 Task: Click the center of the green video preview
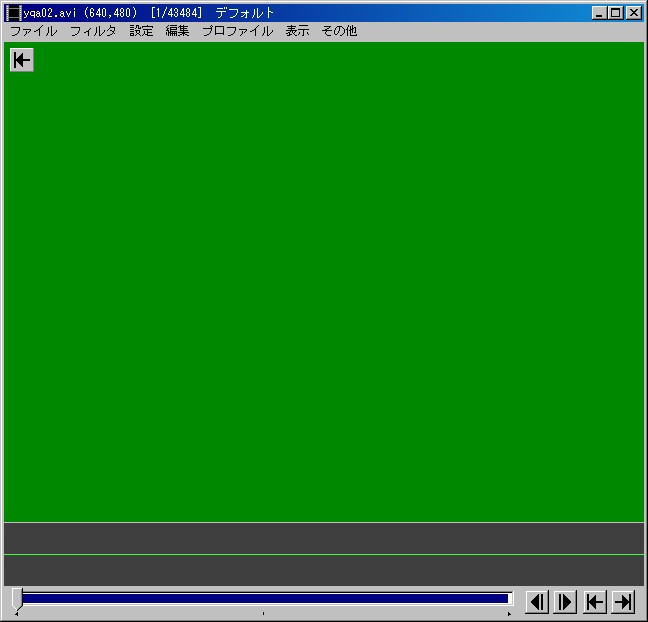tap(324, 282)
